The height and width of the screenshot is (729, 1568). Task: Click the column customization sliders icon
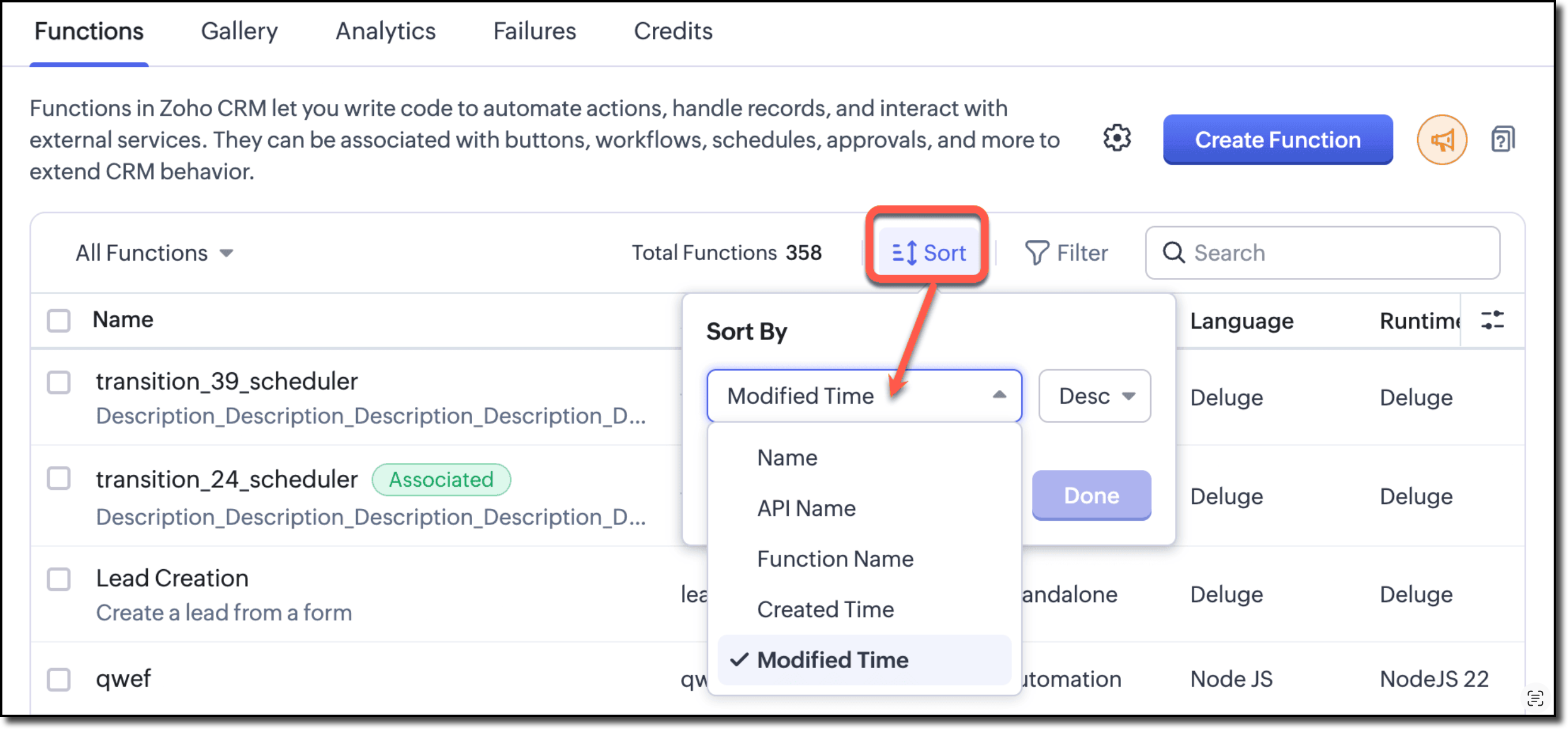[x=1492, y=320]
